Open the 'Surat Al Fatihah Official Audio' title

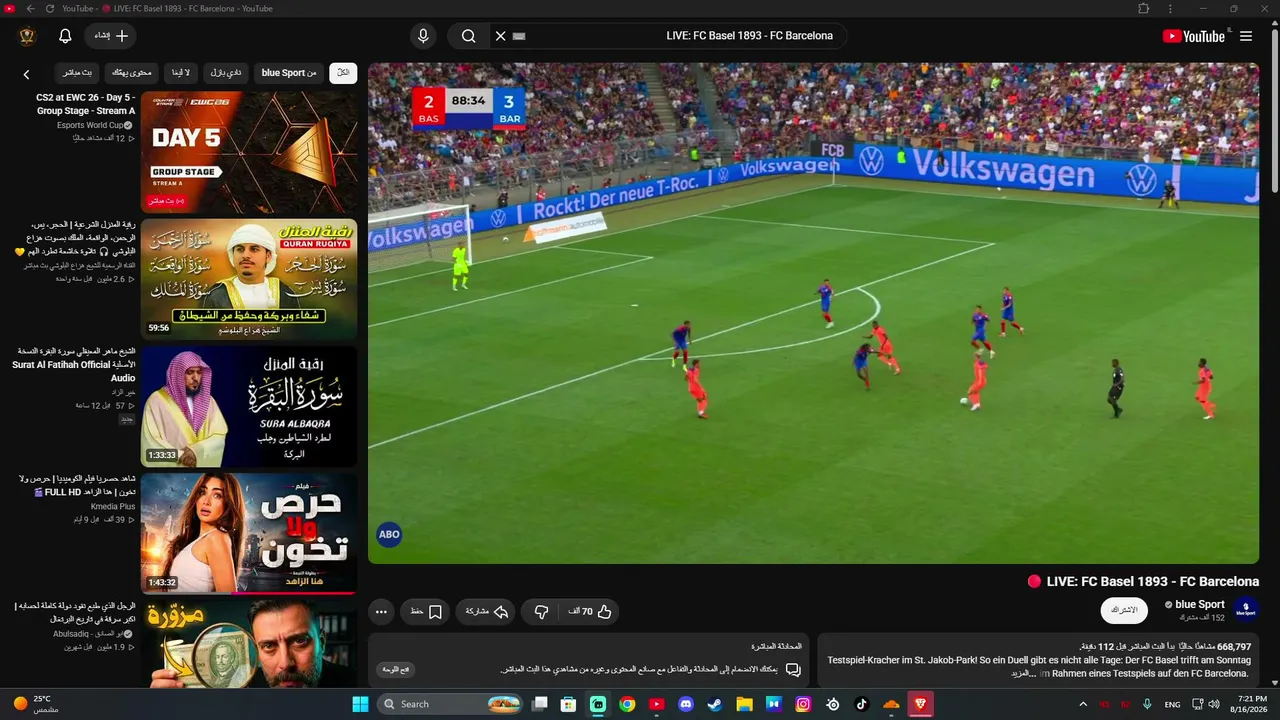pyautogui.click(x=73, y=365)
